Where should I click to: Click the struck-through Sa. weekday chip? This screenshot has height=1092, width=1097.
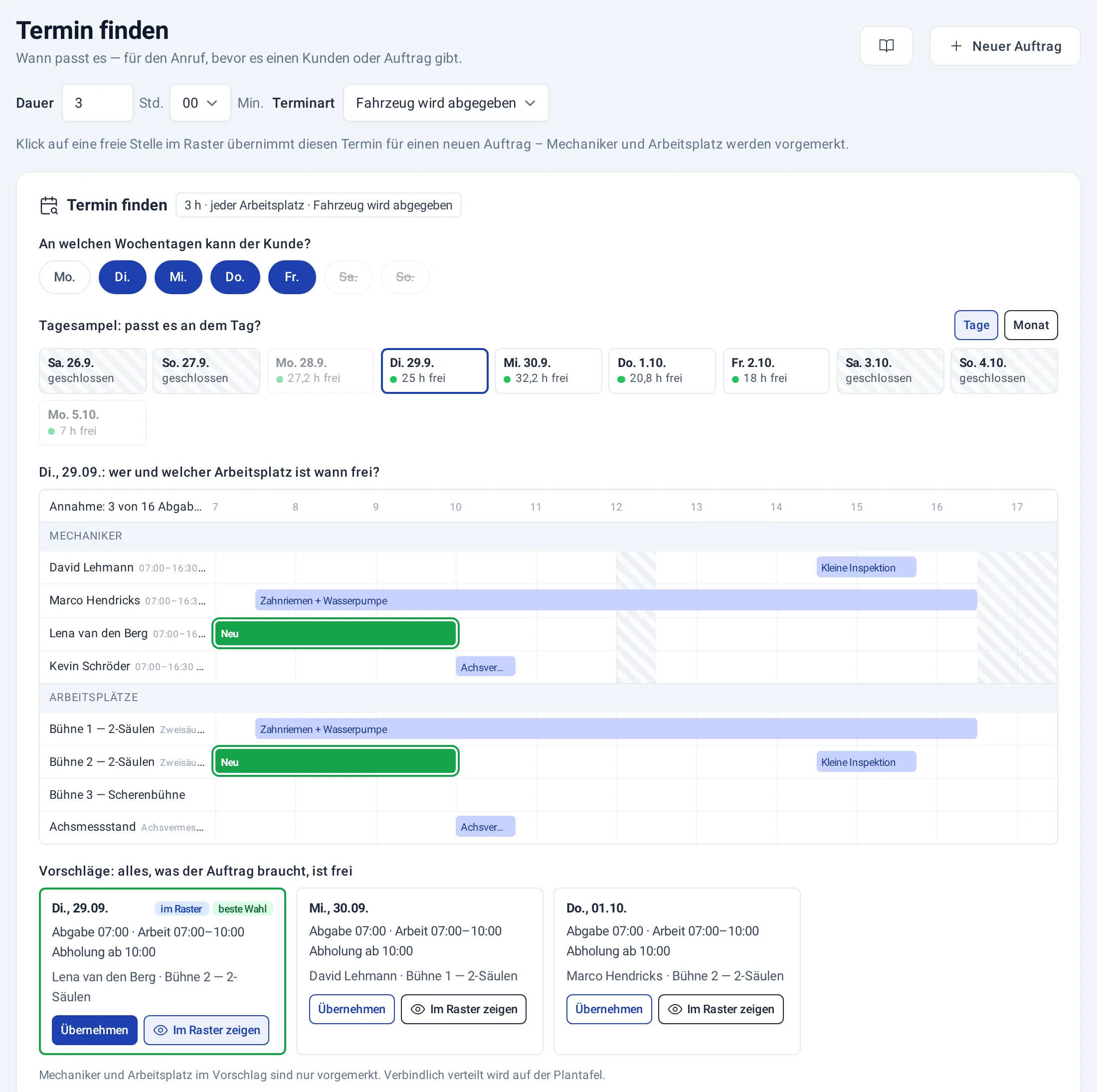pyautogui.click(x=349, y=277)
